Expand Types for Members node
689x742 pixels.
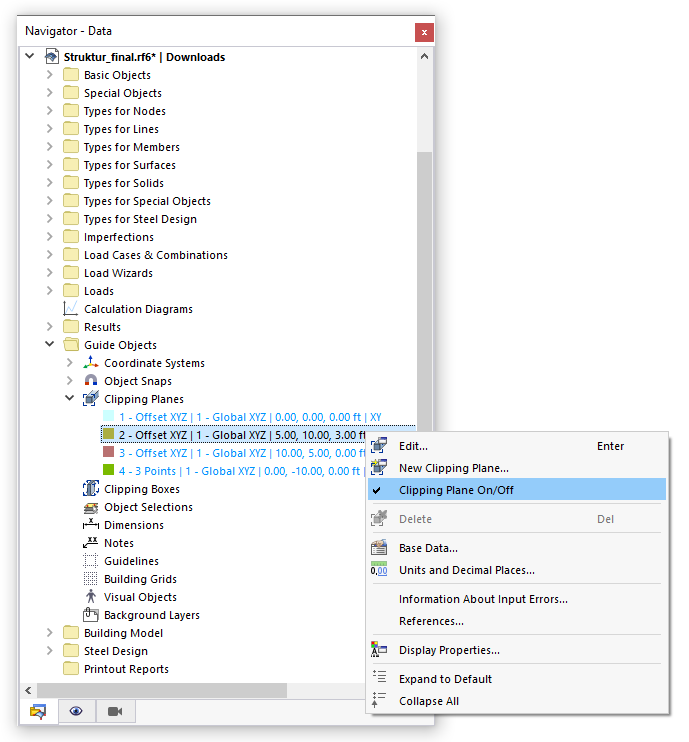50,147
